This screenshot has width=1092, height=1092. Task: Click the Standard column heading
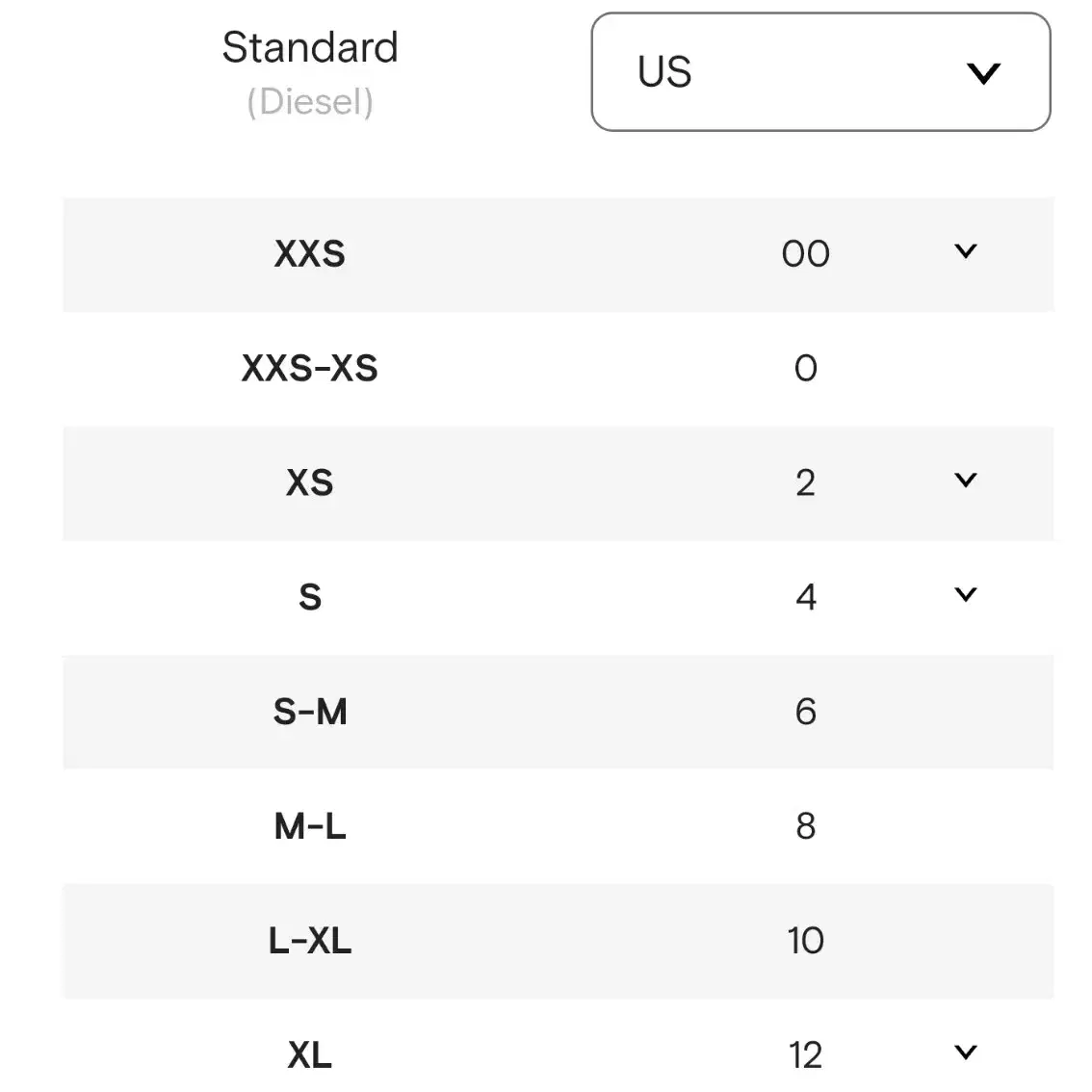click(310, 47)
